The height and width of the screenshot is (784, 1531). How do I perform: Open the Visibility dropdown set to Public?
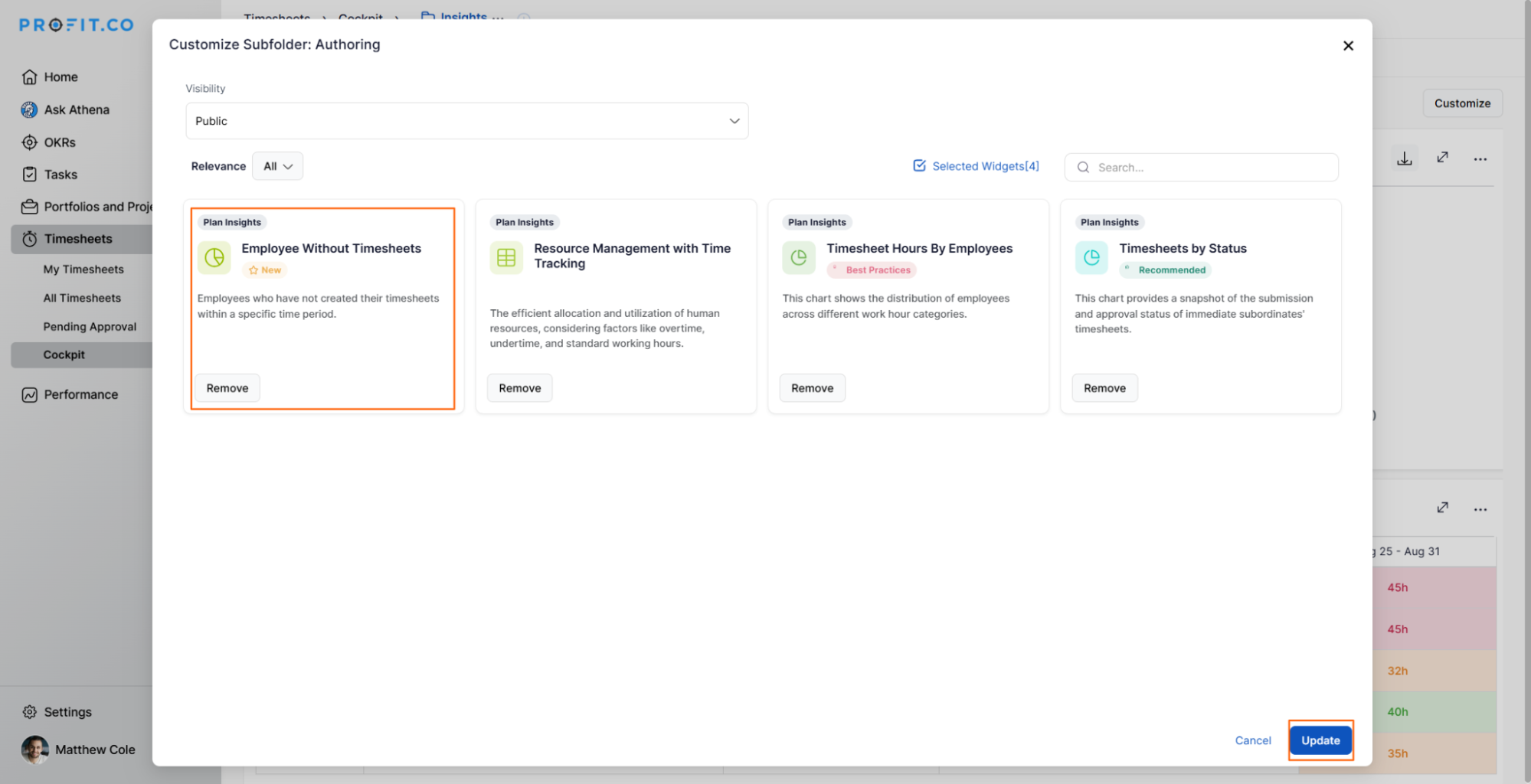[x=466, y=121]
